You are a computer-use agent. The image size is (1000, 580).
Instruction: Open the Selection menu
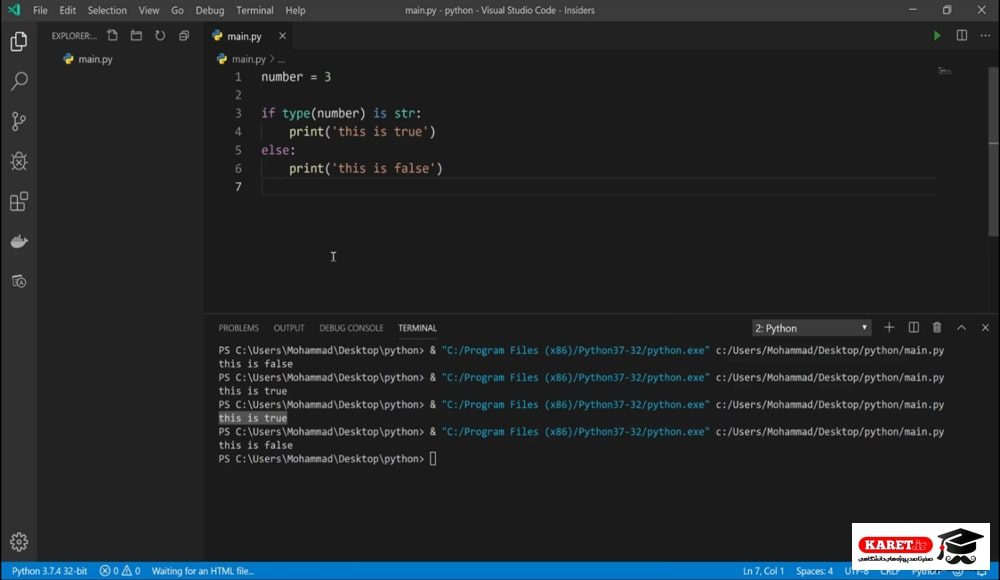click(107, 10)
